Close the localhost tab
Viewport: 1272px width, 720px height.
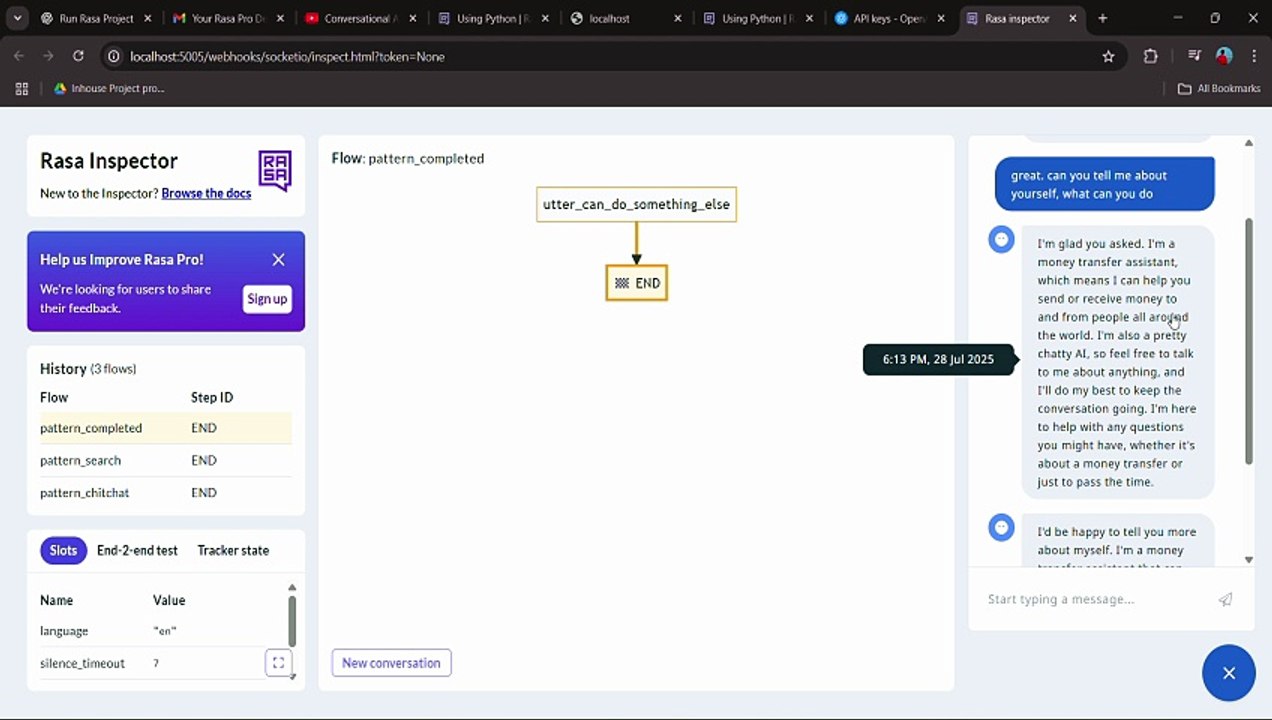pyautogui.click(x=677, y=18)
